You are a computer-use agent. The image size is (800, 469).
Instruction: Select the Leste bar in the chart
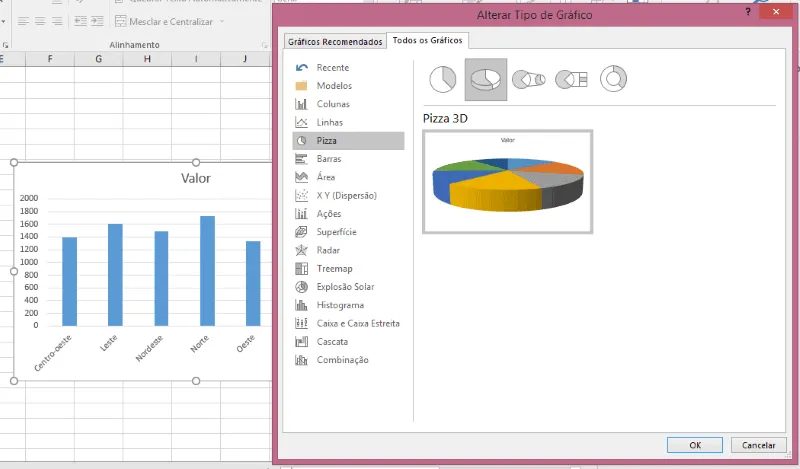point(115,275)
